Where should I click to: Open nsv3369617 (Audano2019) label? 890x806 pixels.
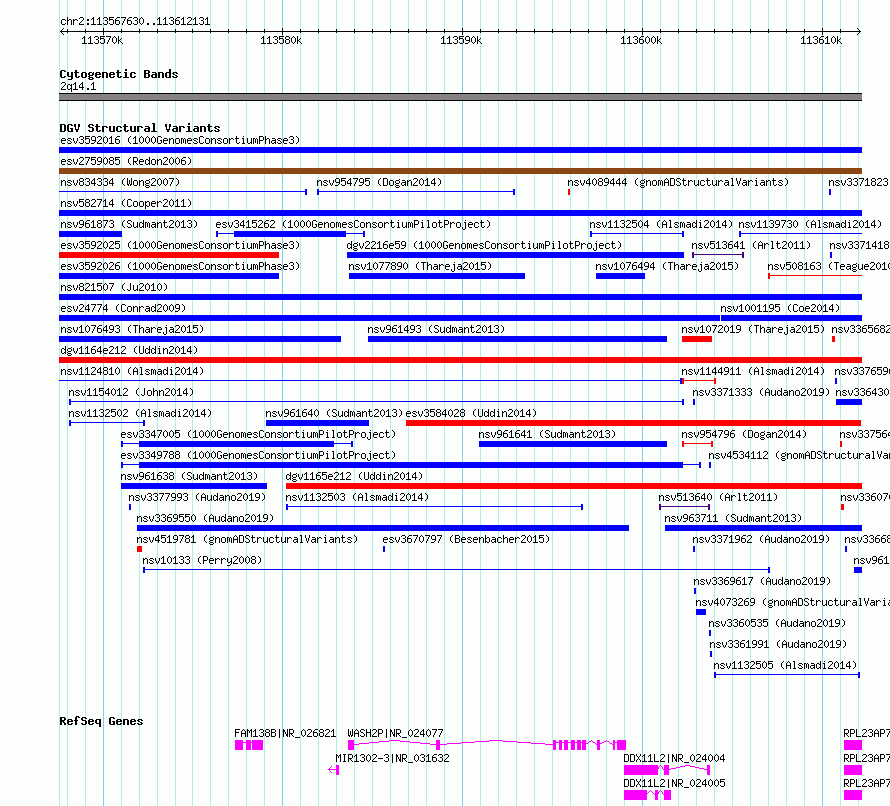click(762, 581)
